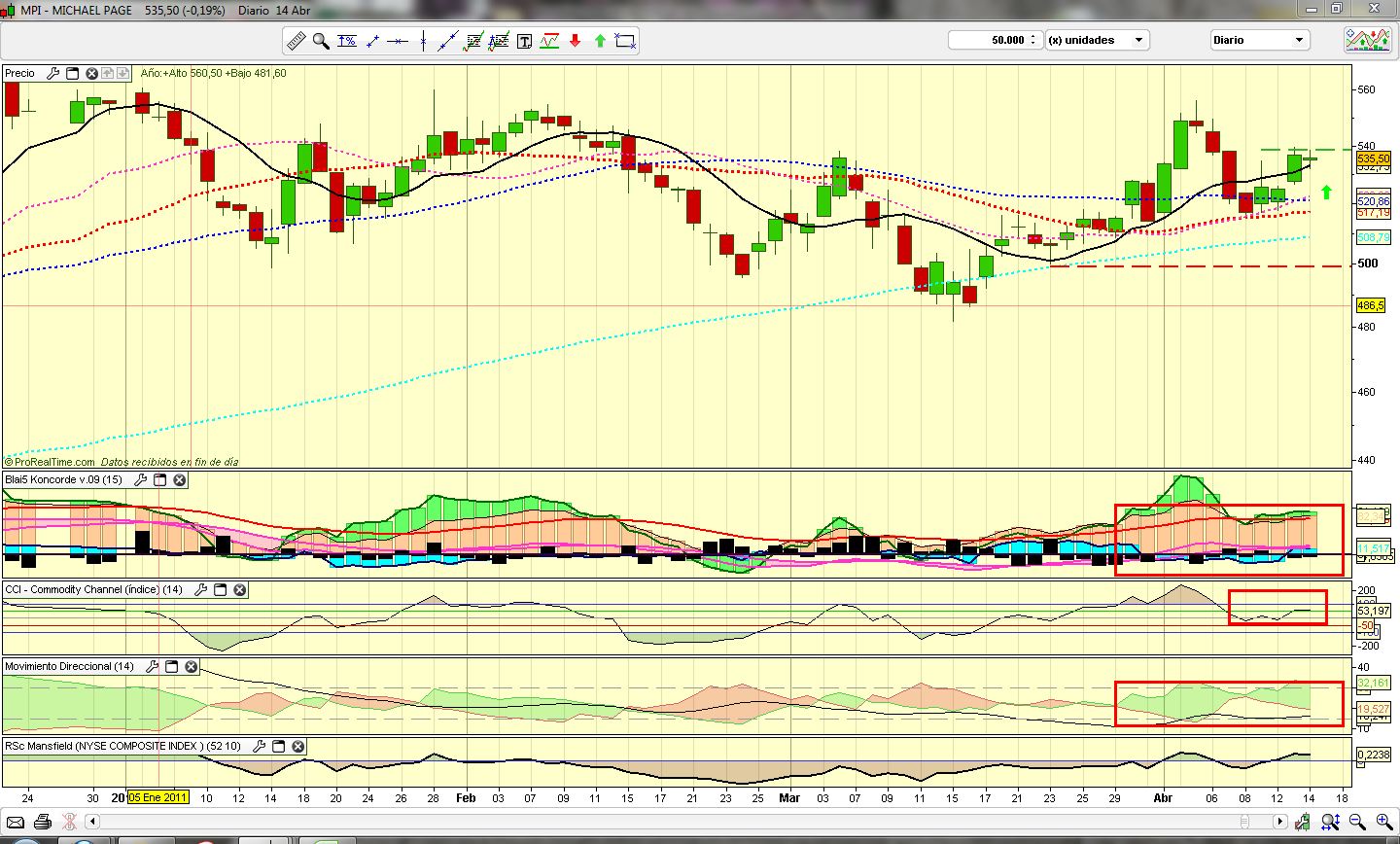This screenshot has width=1400, height=844.
Task: Click the 486,5 price level label
Action: click(x=1371, y=305)
